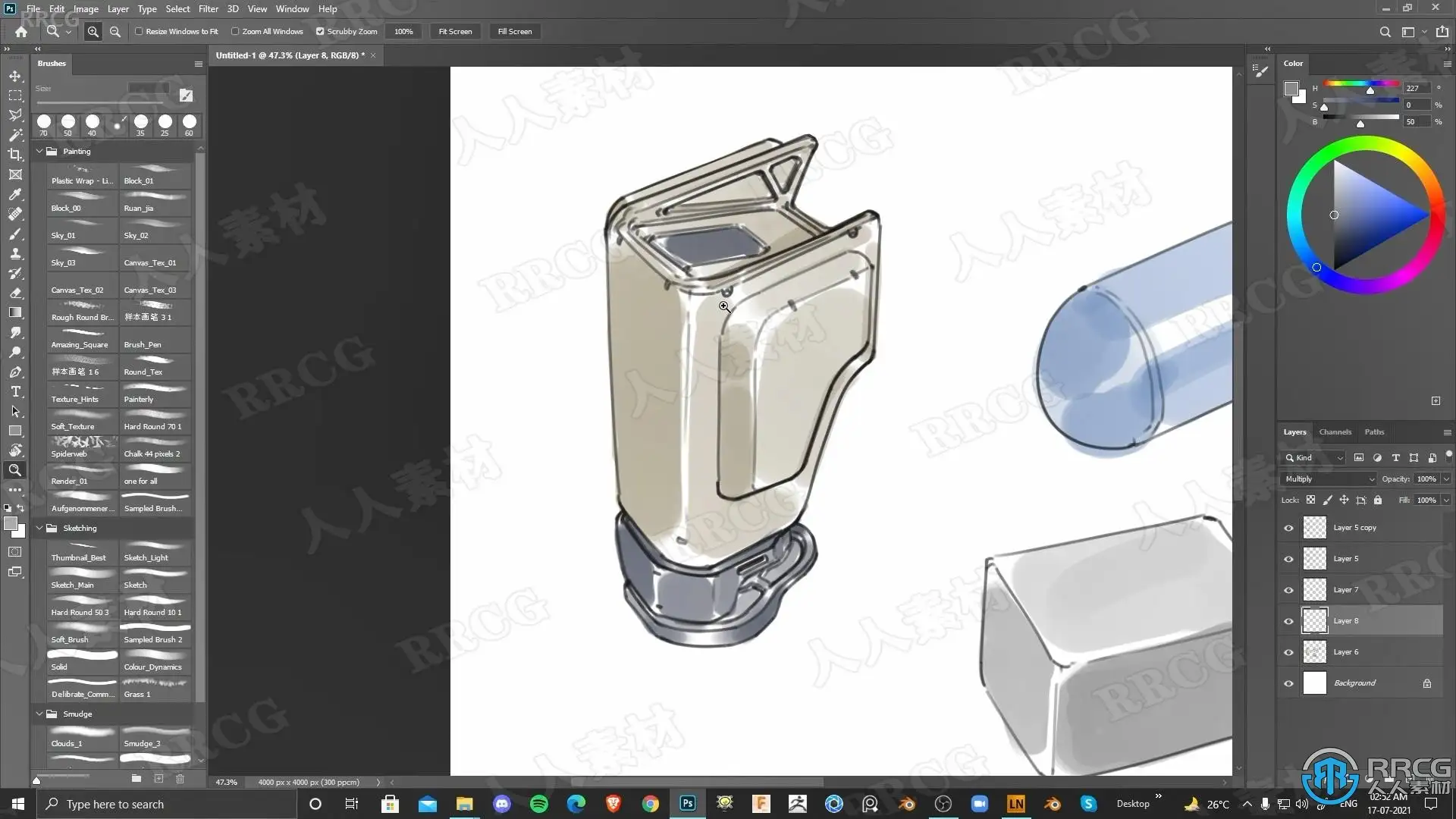
Task: Click the zoom out magnifier icon
Action: point(115,32)
